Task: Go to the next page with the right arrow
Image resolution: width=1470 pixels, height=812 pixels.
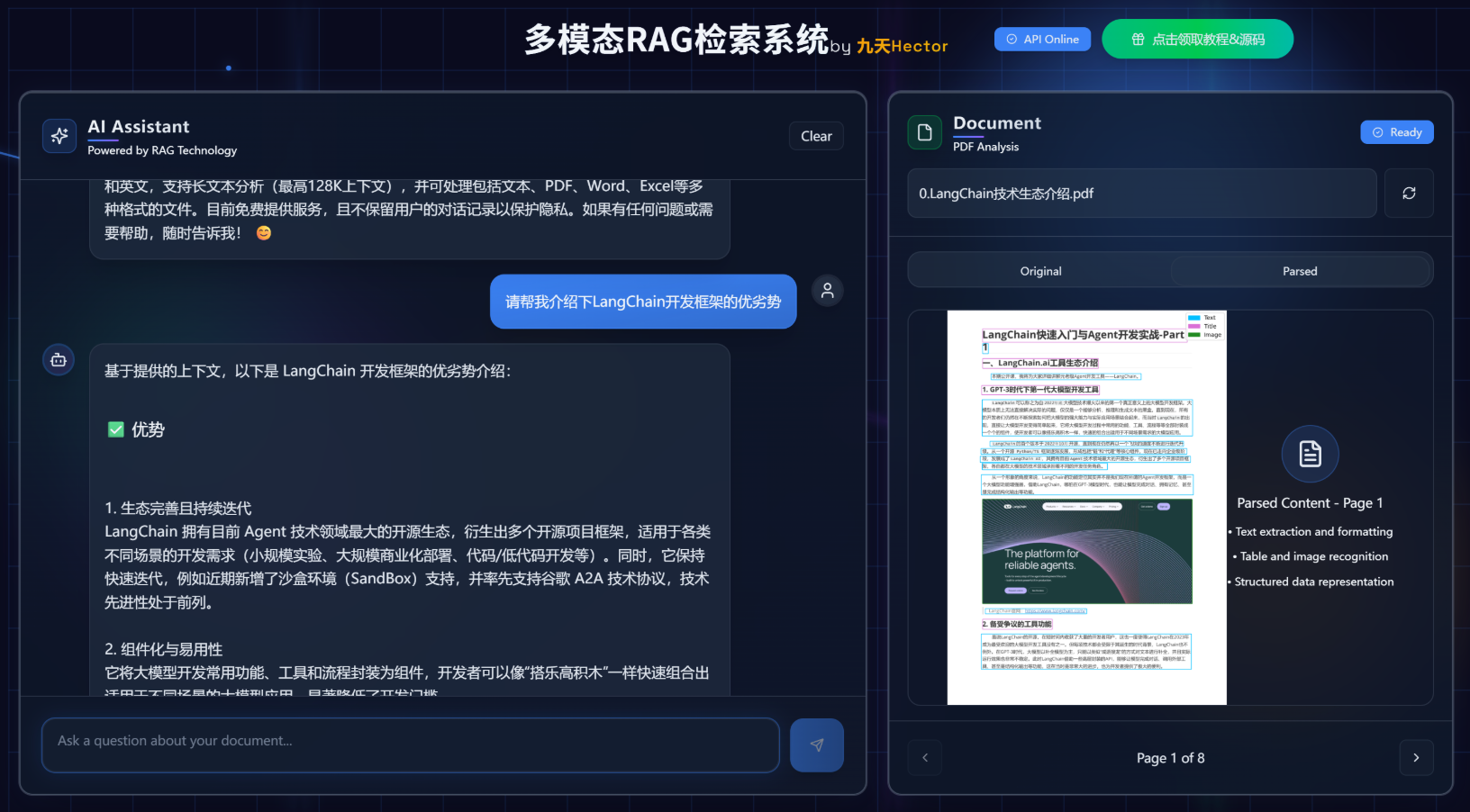Action: tap(1416, 757)
